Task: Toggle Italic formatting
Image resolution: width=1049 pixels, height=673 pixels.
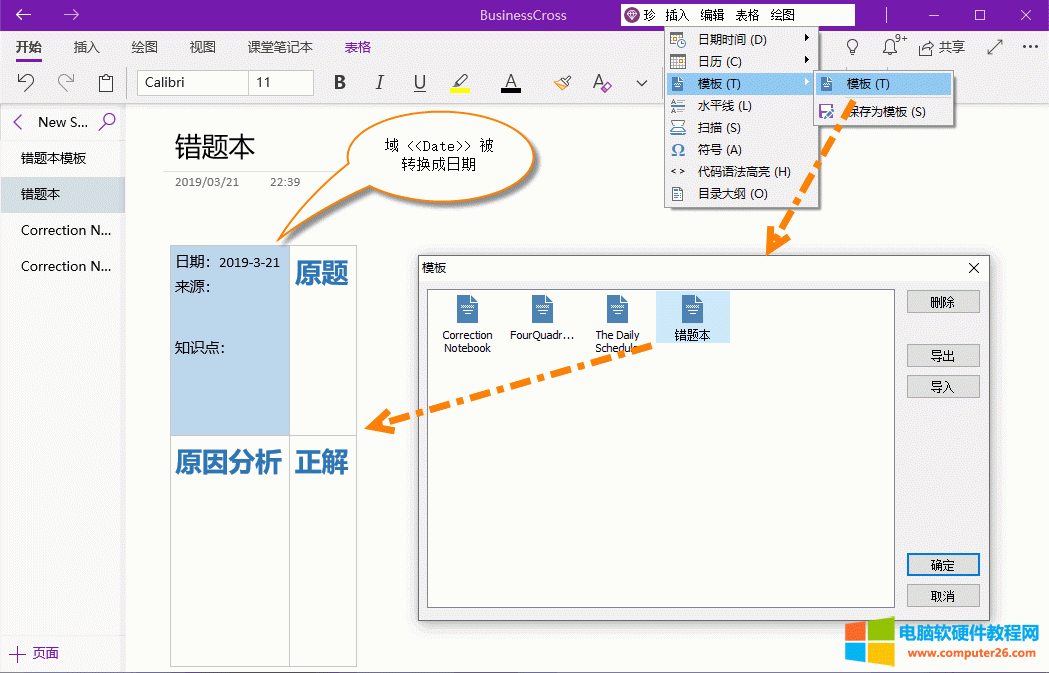Action: point(379,83)
